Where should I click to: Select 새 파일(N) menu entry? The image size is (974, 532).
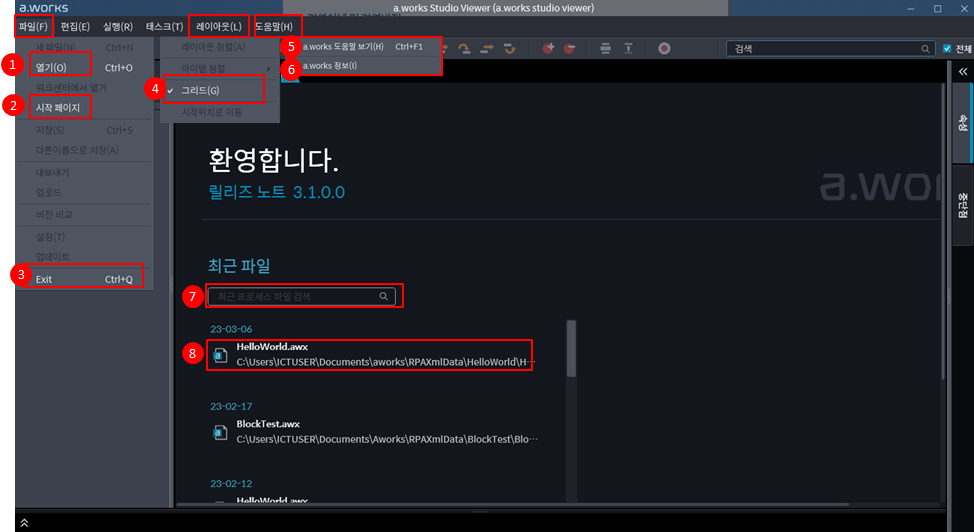pyautogui.click(x=84, y=47)
